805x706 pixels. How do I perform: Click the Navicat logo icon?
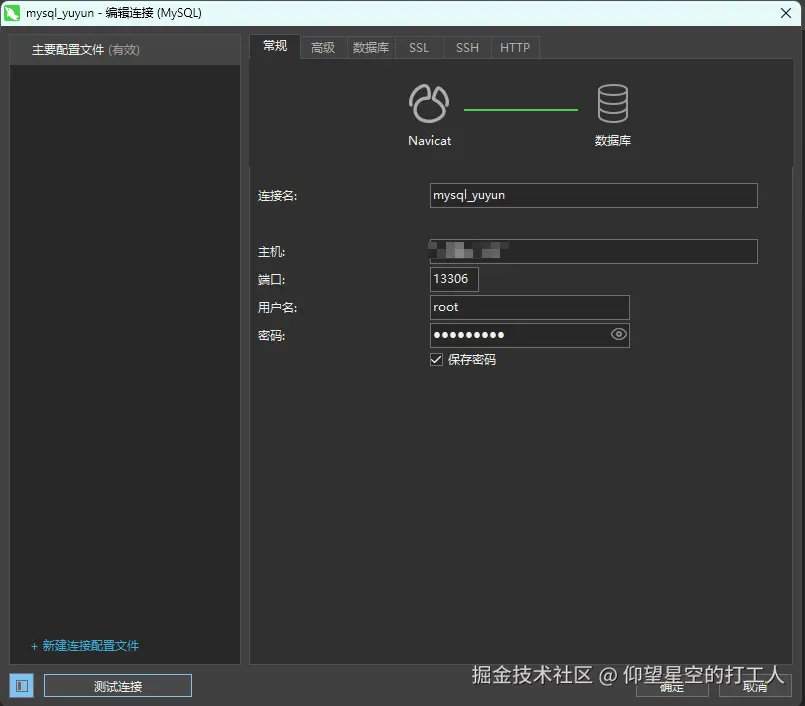428,103
